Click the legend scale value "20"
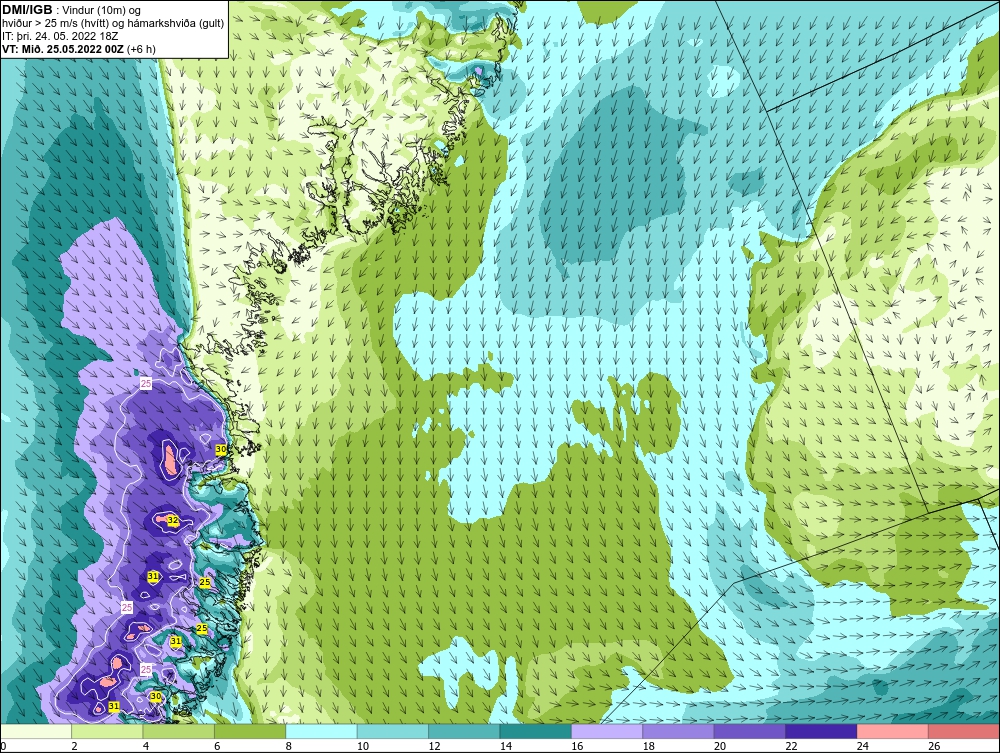The height and width of the screenshot is (753, 1000). tap(720, 746)
